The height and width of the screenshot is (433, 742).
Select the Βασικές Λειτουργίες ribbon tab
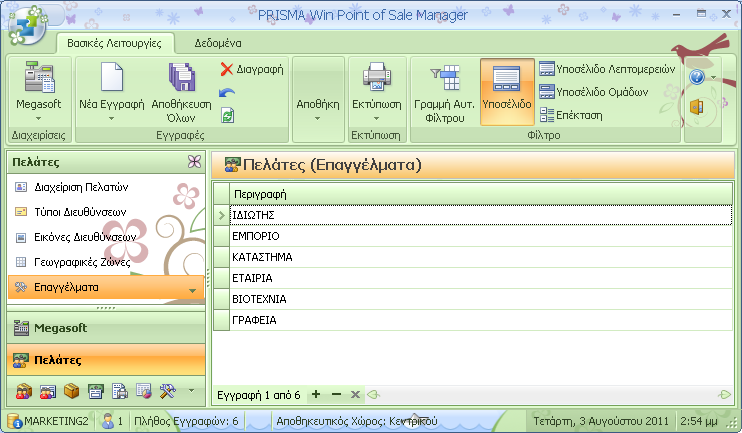(115, 44)
